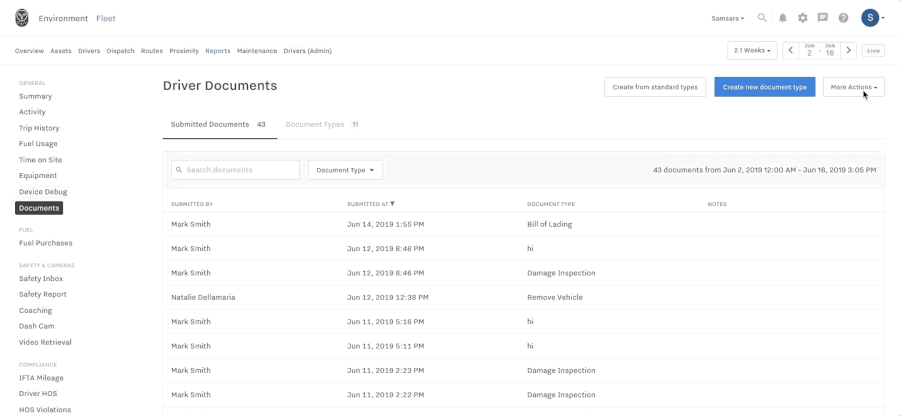Sort by Submitted At arrow
The width and height of the screenshot is (900, 416).
click(392, 204)
